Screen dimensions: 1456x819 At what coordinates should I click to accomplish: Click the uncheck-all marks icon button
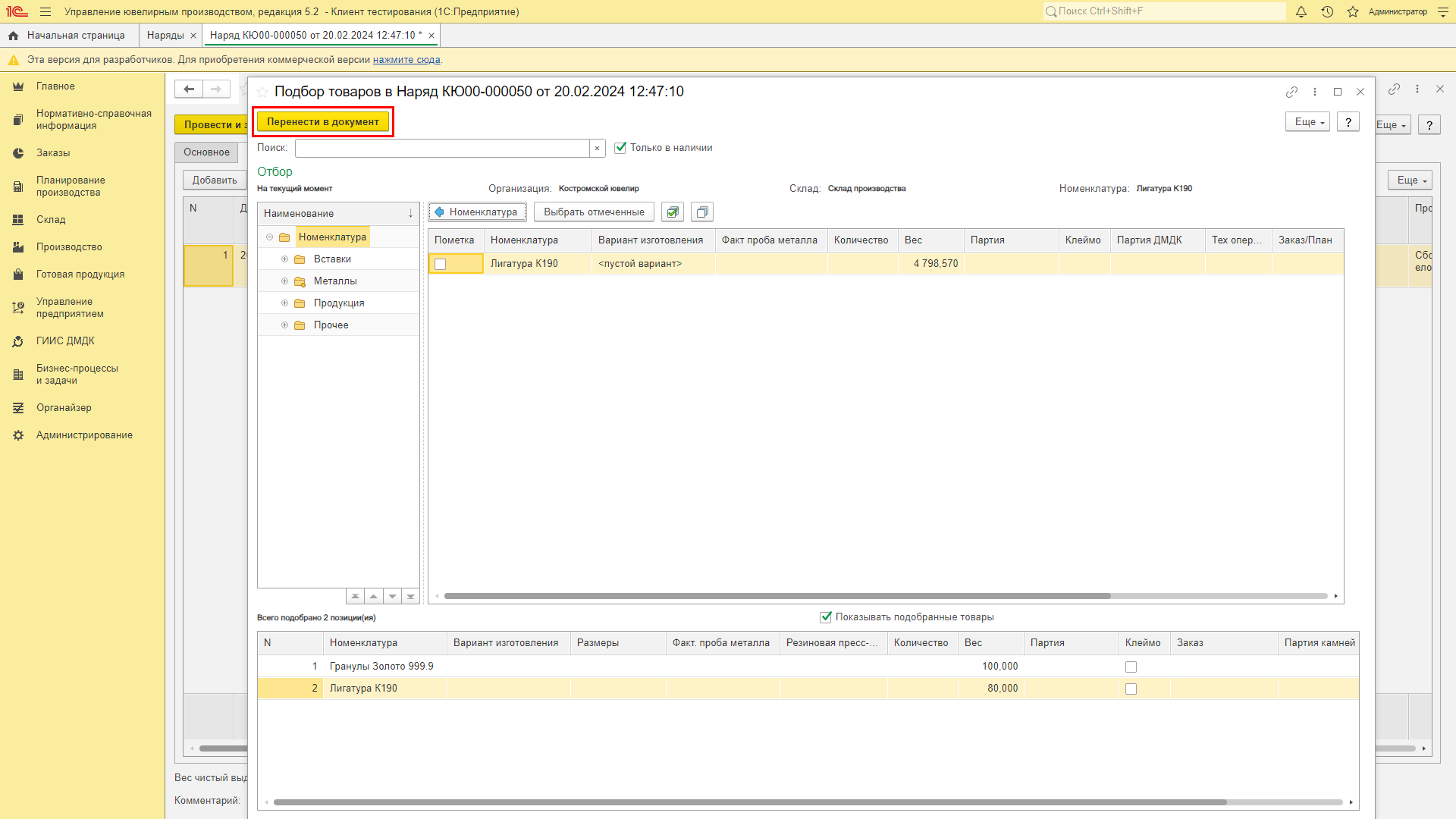click(x=702, y=212)
